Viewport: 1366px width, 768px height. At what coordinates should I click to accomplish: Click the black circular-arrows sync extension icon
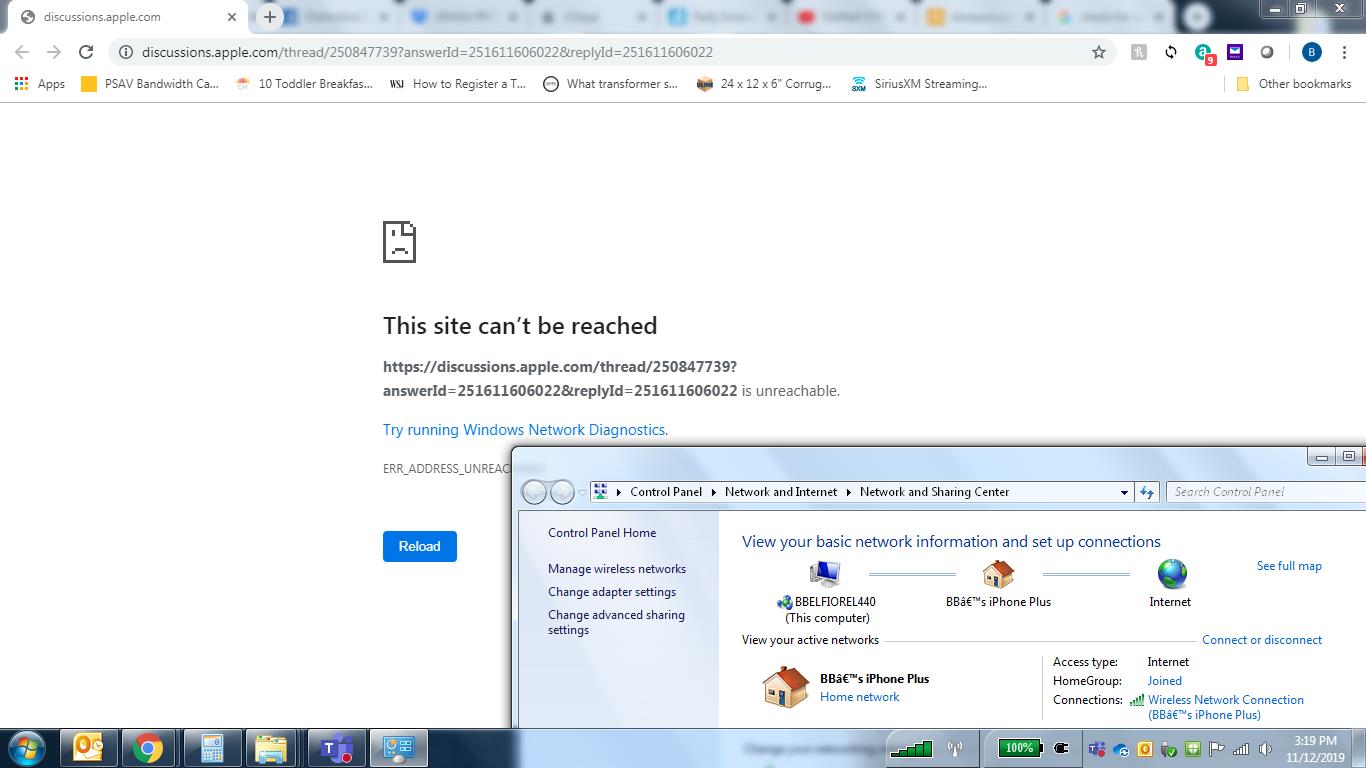click(x=1171, y=52)
